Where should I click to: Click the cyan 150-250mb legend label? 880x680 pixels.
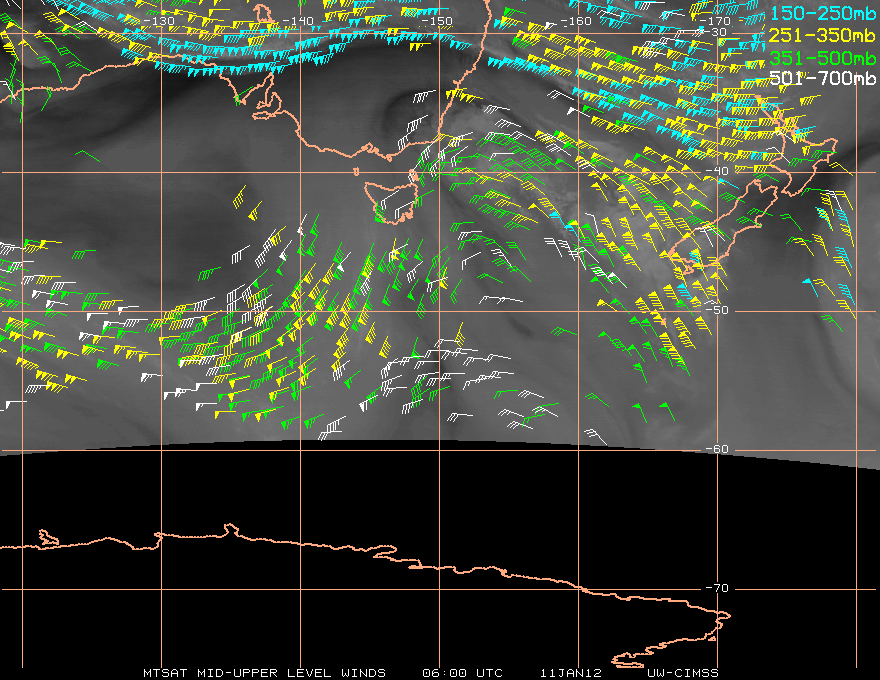(x=823, y=13)
